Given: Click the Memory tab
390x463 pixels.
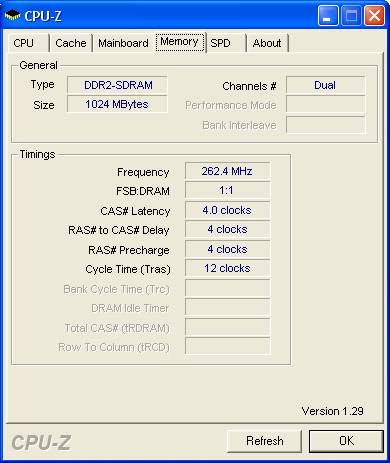Looking at the screenshot, I should [180, 42].
